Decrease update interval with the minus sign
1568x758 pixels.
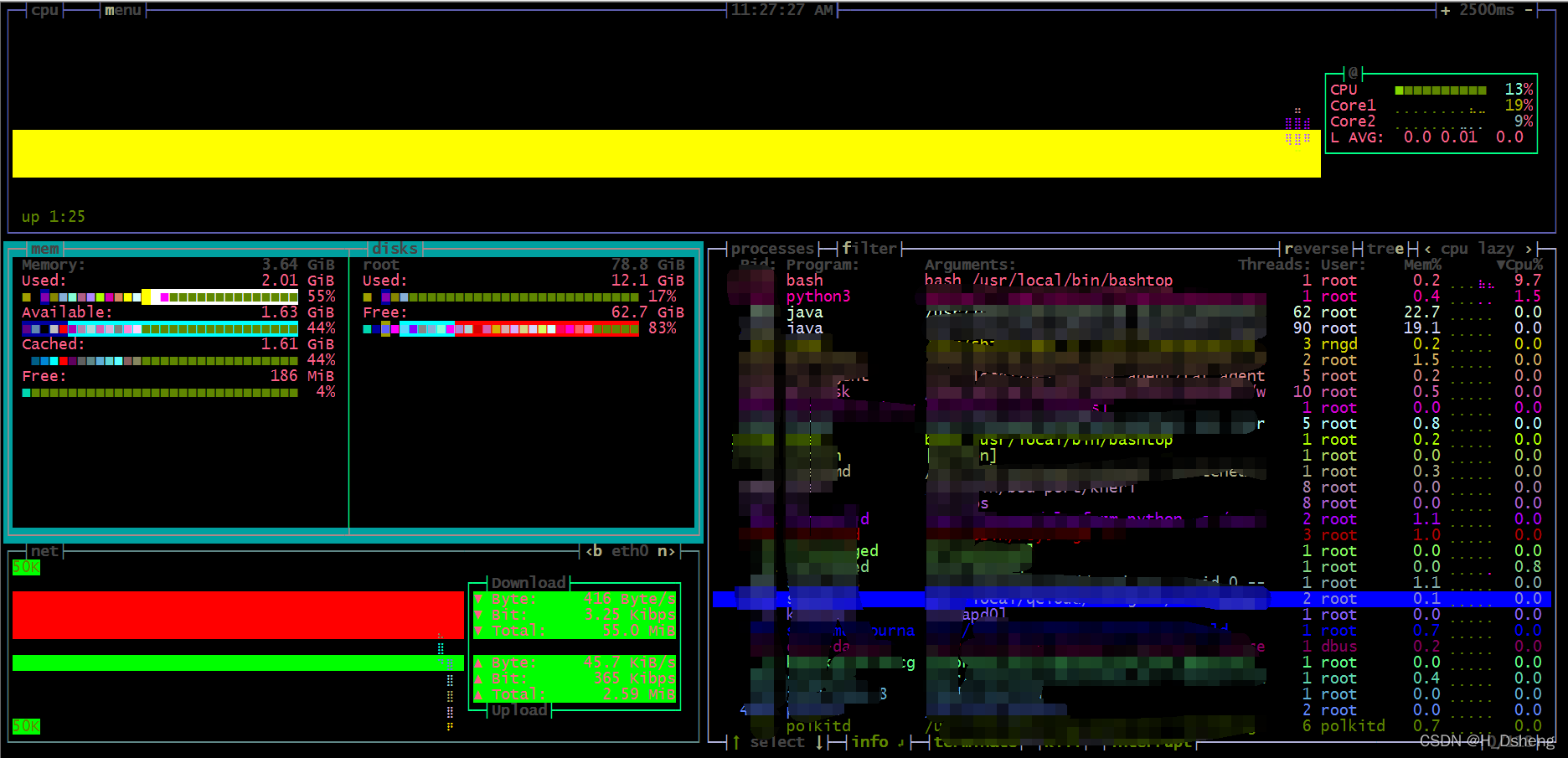tap(1529, 10)
